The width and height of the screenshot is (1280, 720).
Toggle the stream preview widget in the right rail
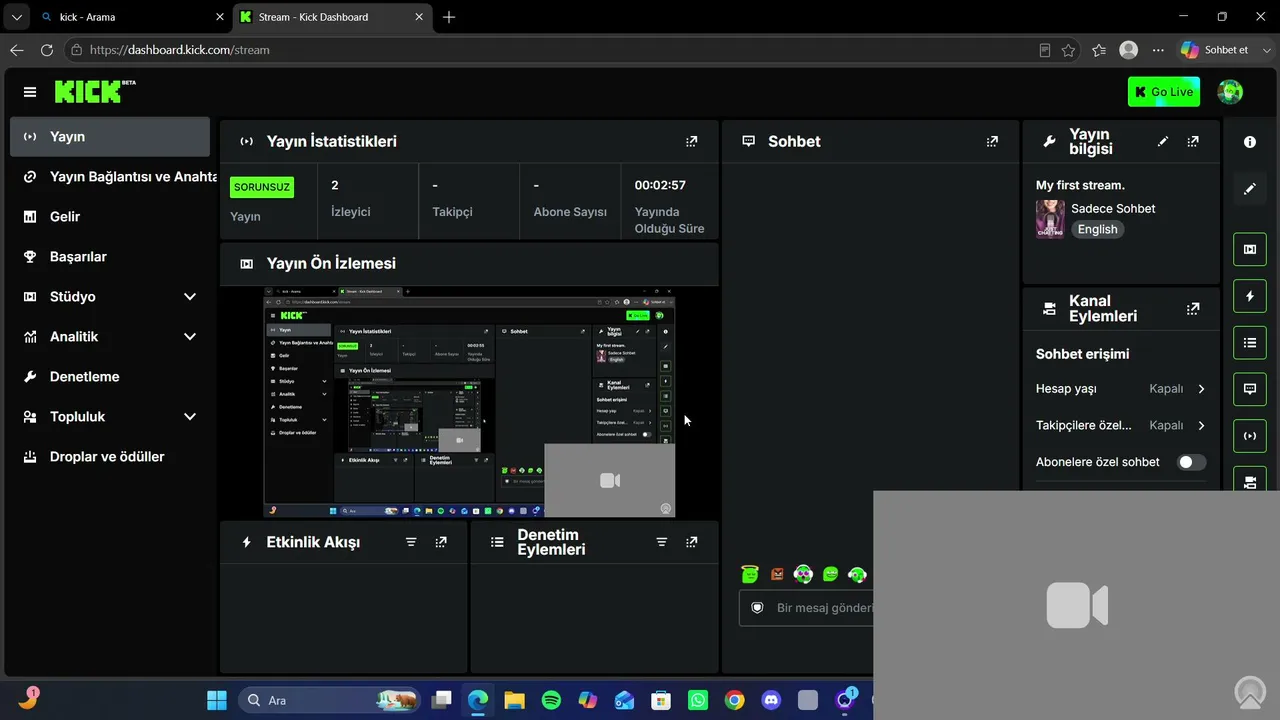point(1250,249)
